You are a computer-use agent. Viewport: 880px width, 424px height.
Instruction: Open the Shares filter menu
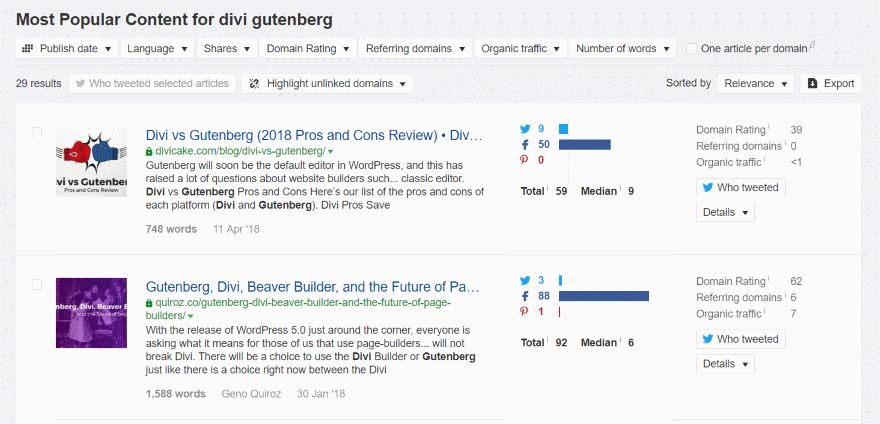coord(226,48)
